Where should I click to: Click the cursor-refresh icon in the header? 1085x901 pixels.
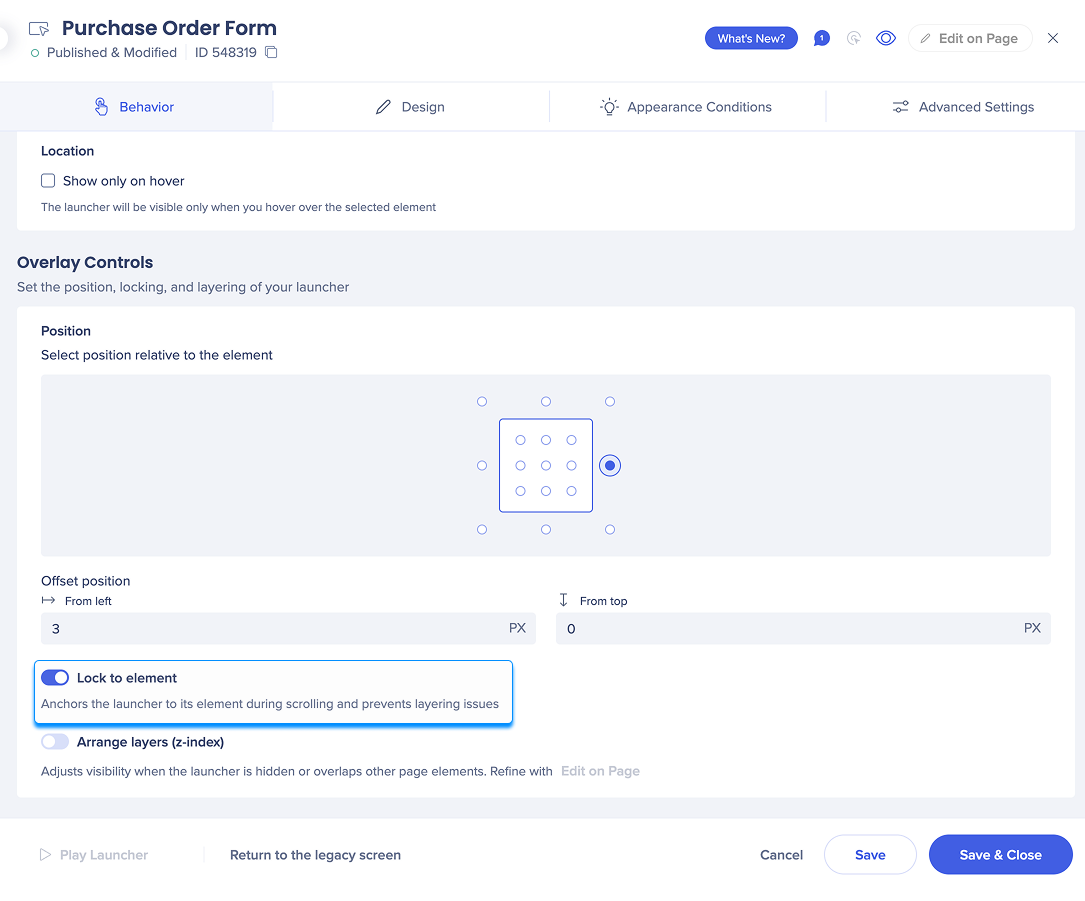click(x=853, y=39)
